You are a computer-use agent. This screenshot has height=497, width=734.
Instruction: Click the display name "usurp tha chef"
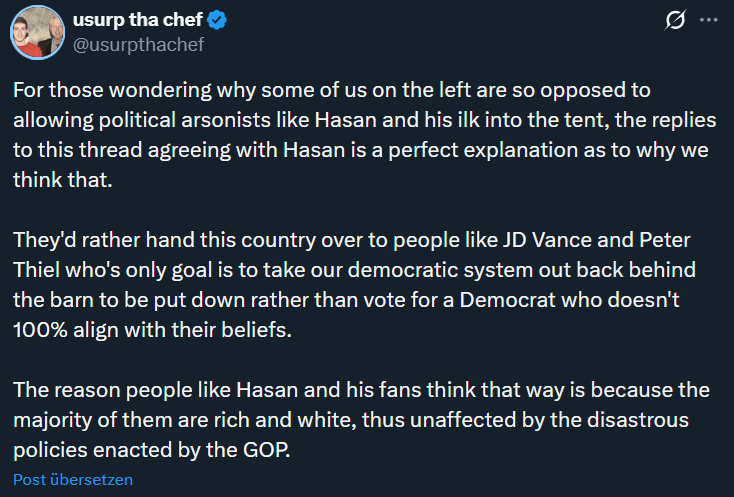point(154,19)
